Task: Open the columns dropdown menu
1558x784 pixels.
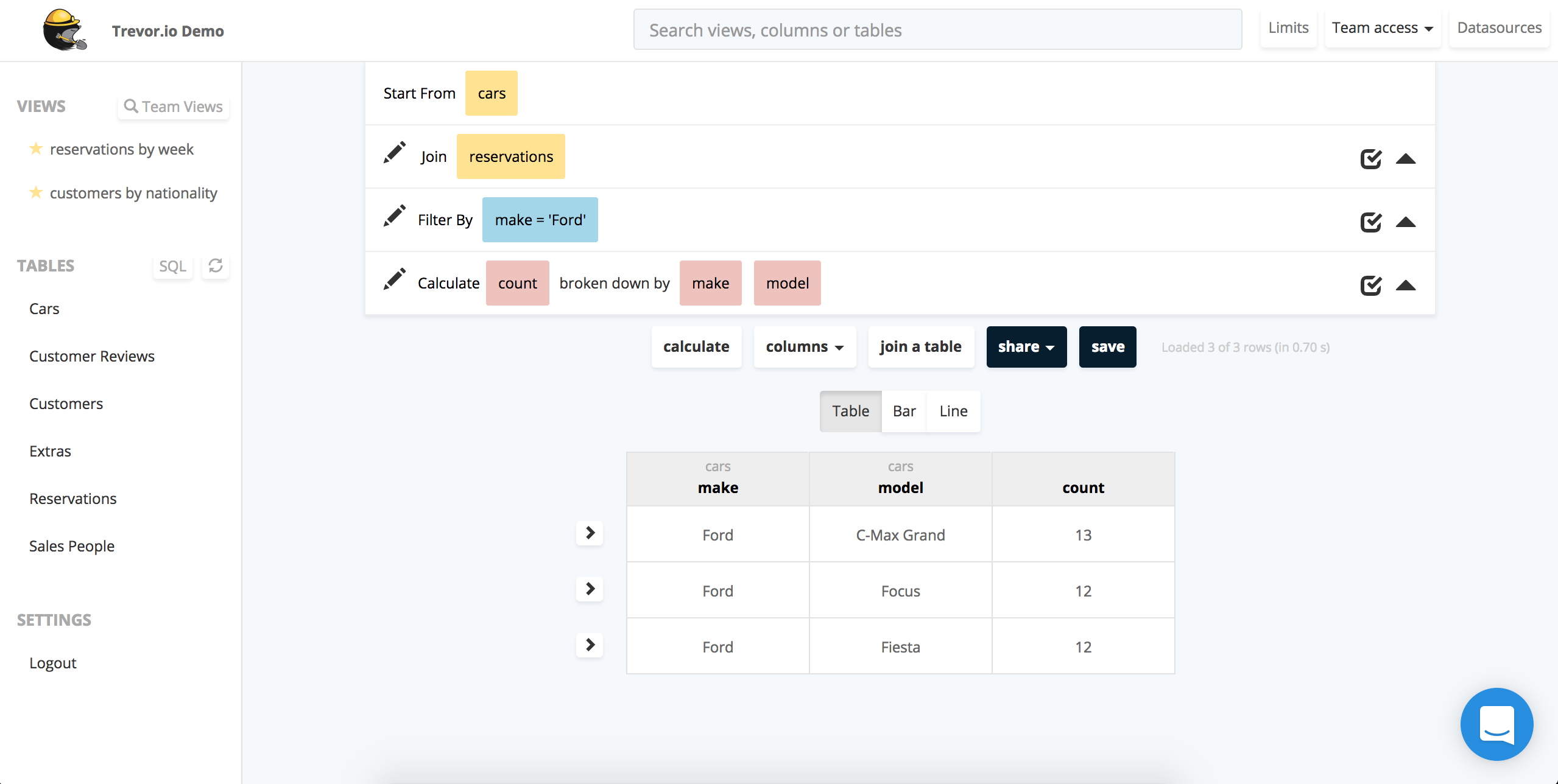Action: point(805,347)
